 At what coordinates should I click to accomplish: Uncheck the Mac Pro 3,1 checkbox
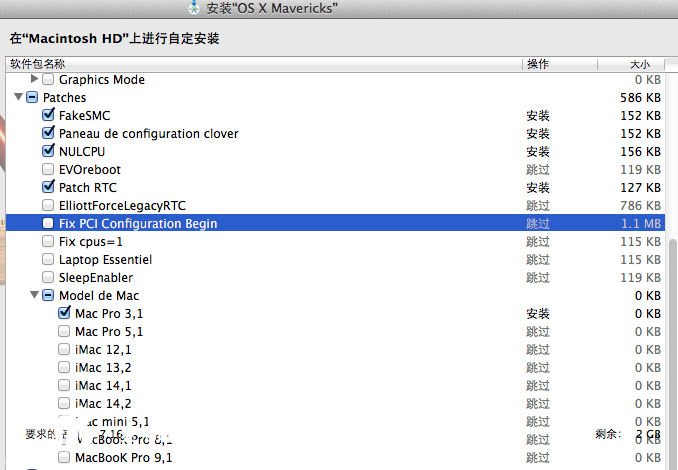coord(64,314)
